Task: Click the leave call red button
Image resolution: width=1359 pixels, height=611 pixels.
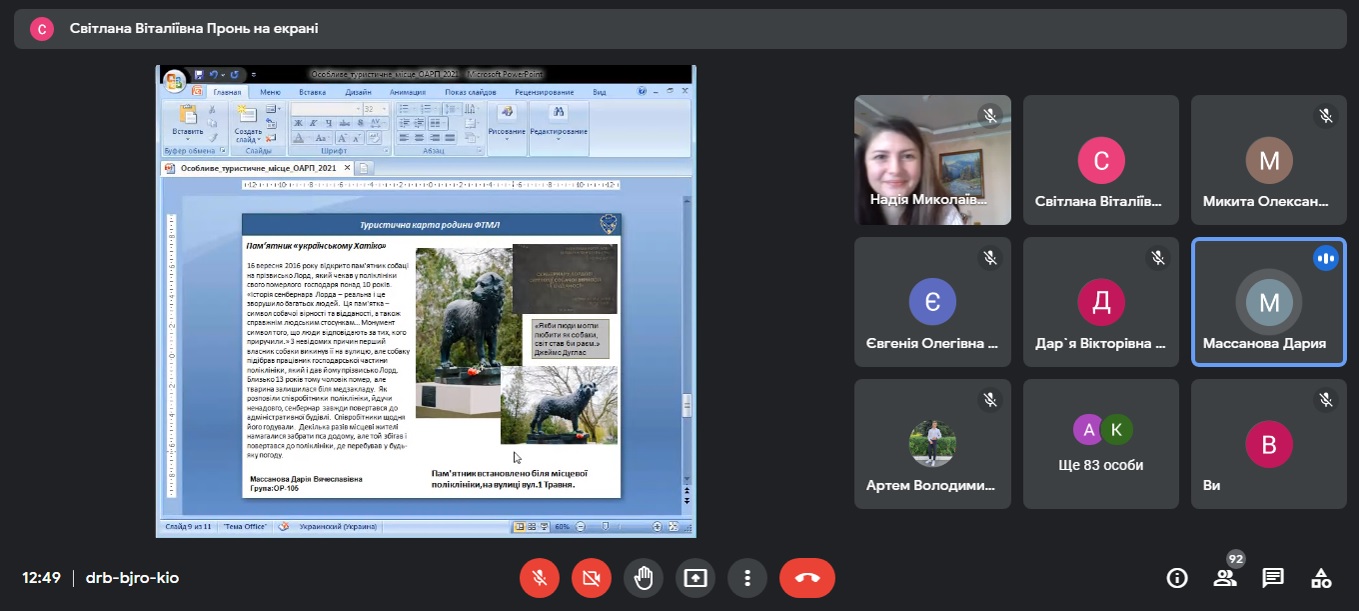Action: (807, 578)
